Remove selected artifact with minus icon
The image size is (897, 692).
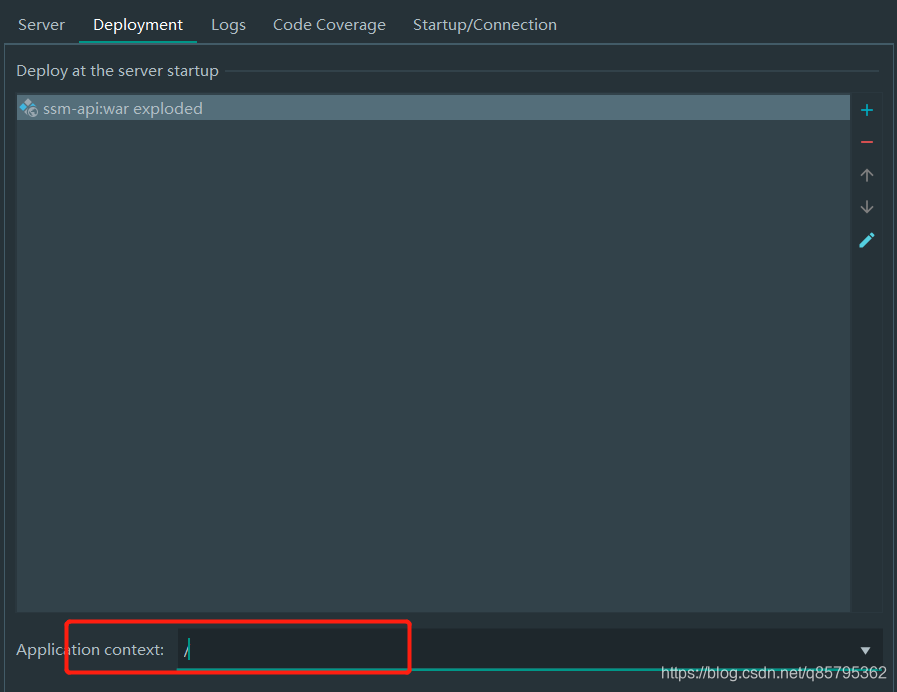[867, 142]
